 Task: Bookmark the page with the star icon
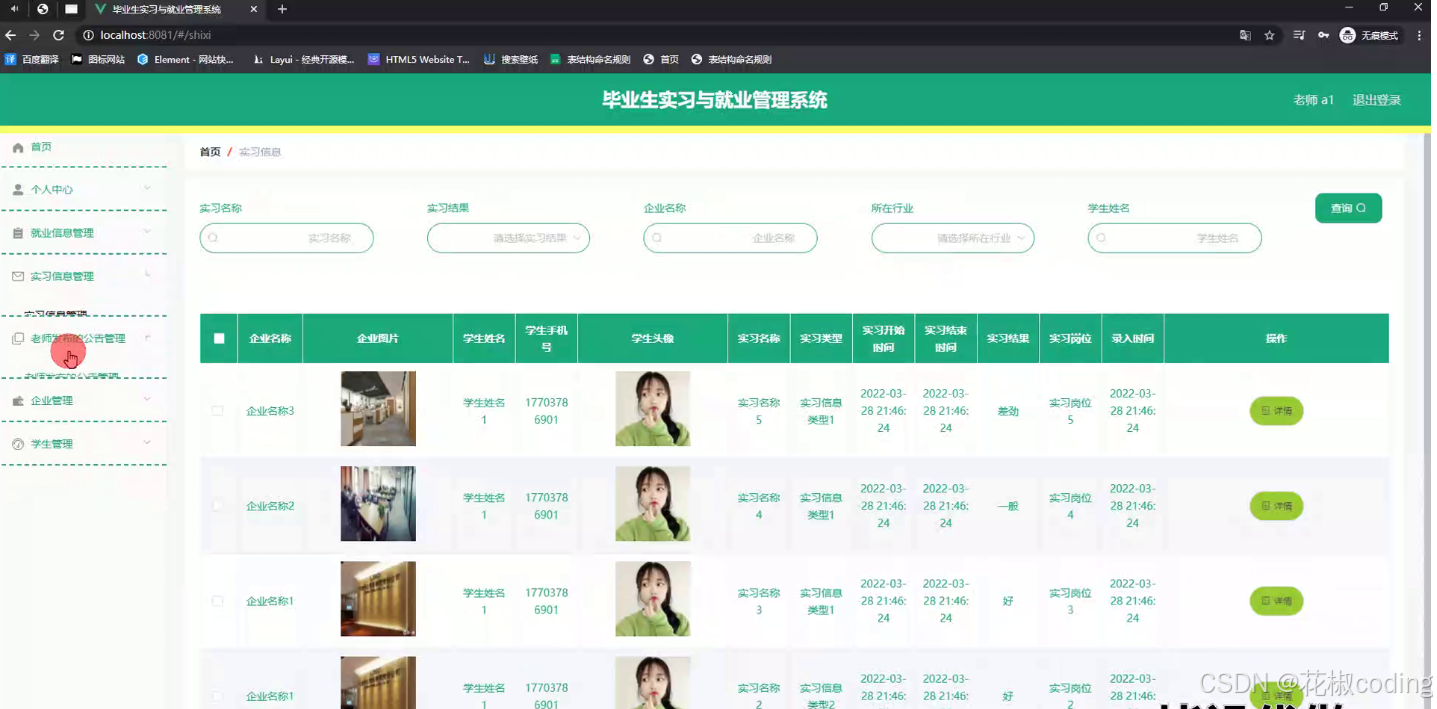(x=1269, y=33)
